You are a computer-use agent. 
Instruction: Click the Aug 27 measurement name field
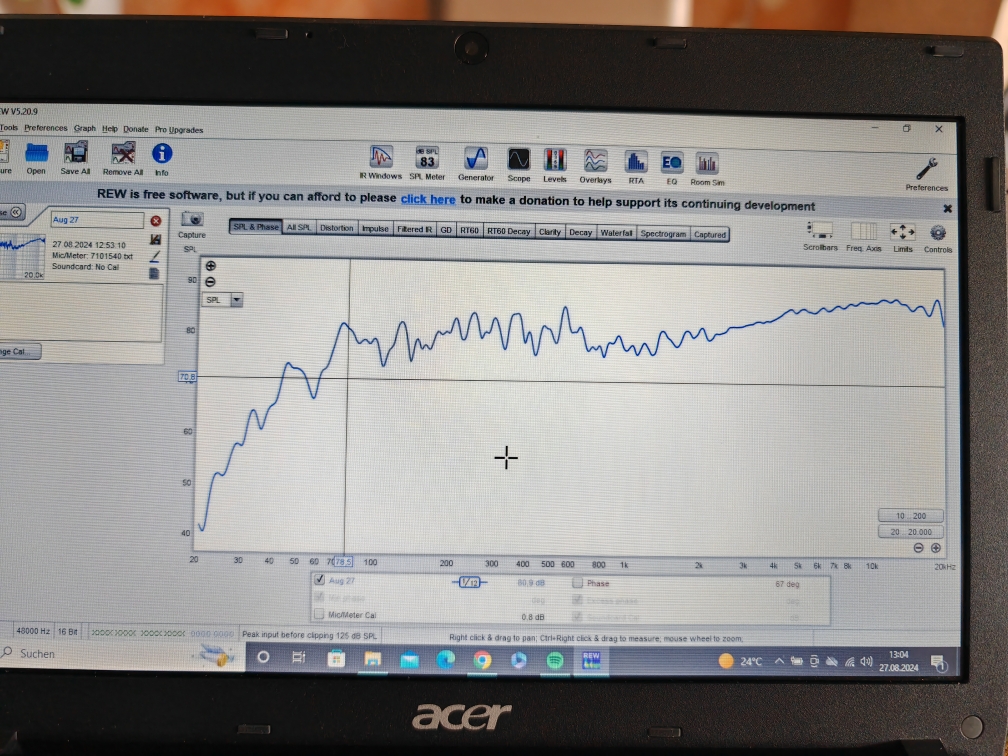[96, 220]
